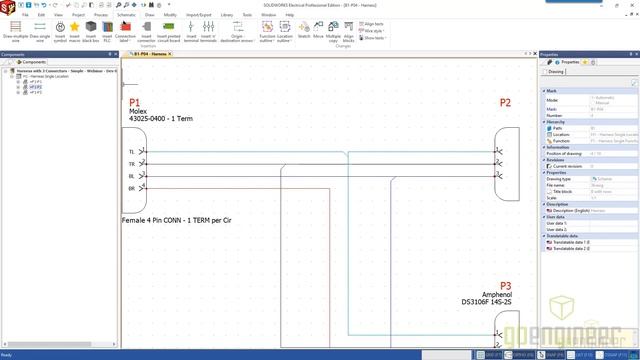
Task: Select the Align blocks tool
Action: click(x=349, y=31)
